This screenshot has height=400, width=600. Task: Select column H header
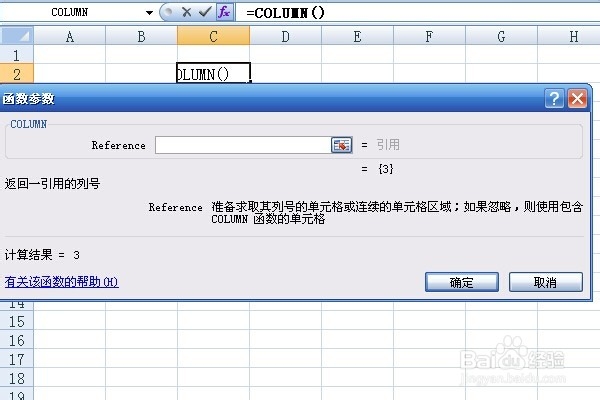(569, 36)
